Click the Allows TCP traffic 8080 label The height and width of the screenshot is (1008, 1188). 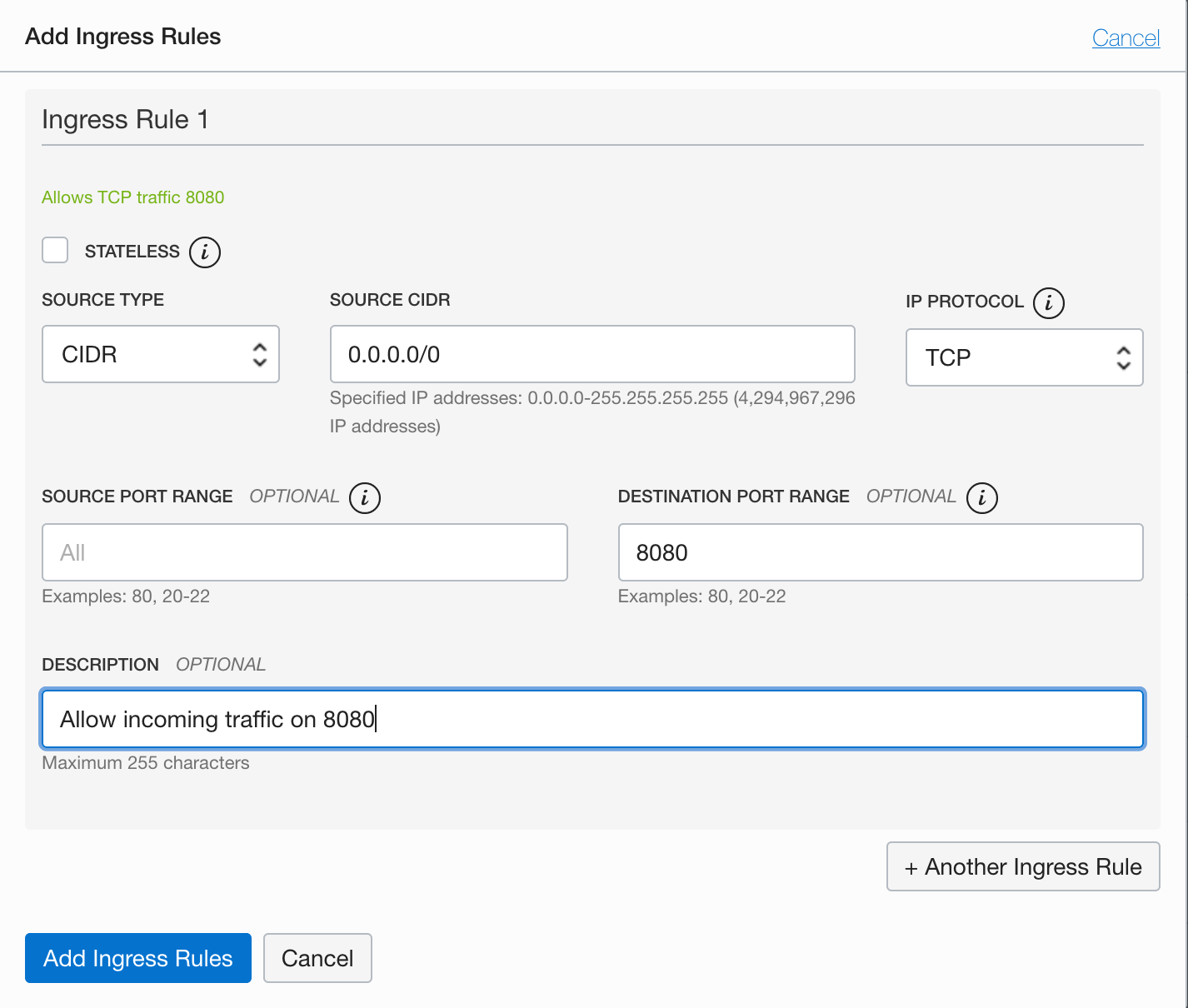point(132,197)
